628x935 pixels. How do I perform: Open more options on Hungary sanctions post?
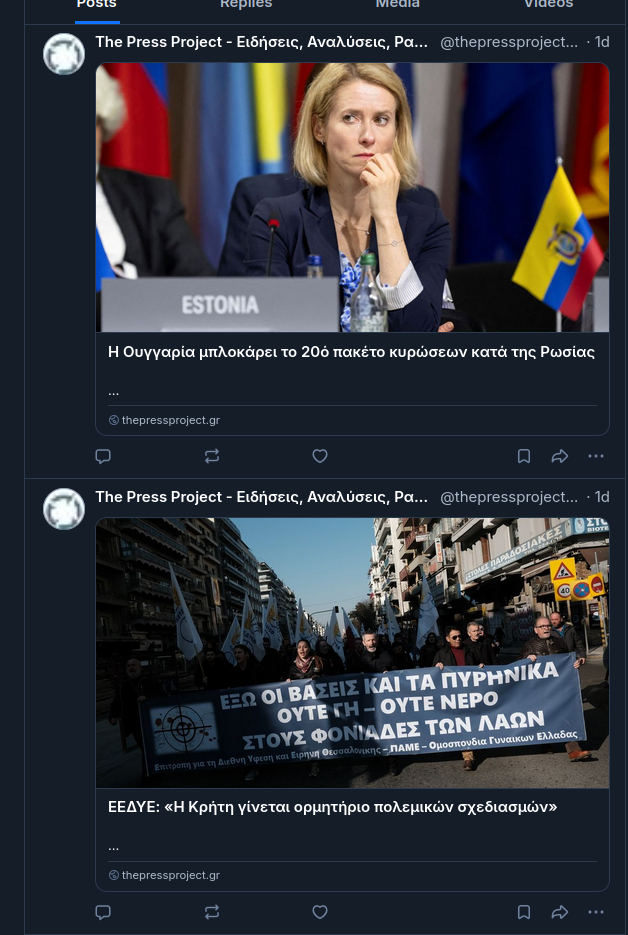596,456
